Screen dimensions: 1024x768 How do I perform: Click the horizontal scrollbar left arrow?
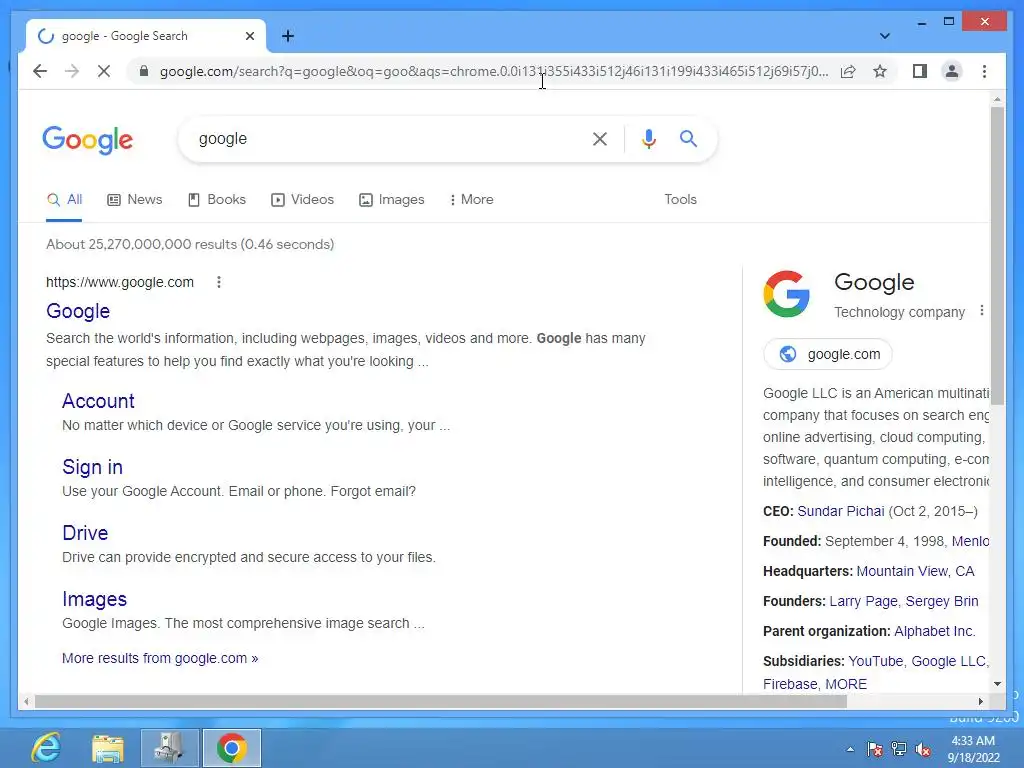click(26, 701)
